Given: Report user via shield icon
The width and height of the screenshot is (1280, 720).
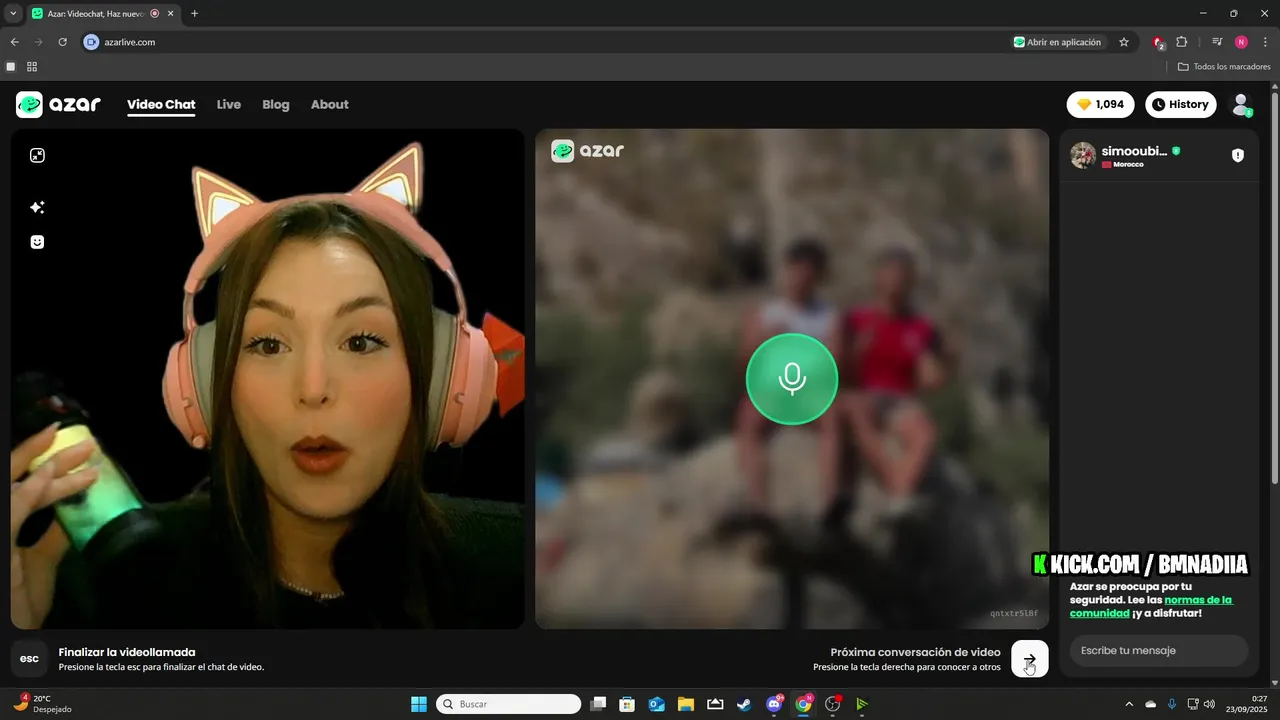Looking at the screenshot, I should click(1238, 155).
